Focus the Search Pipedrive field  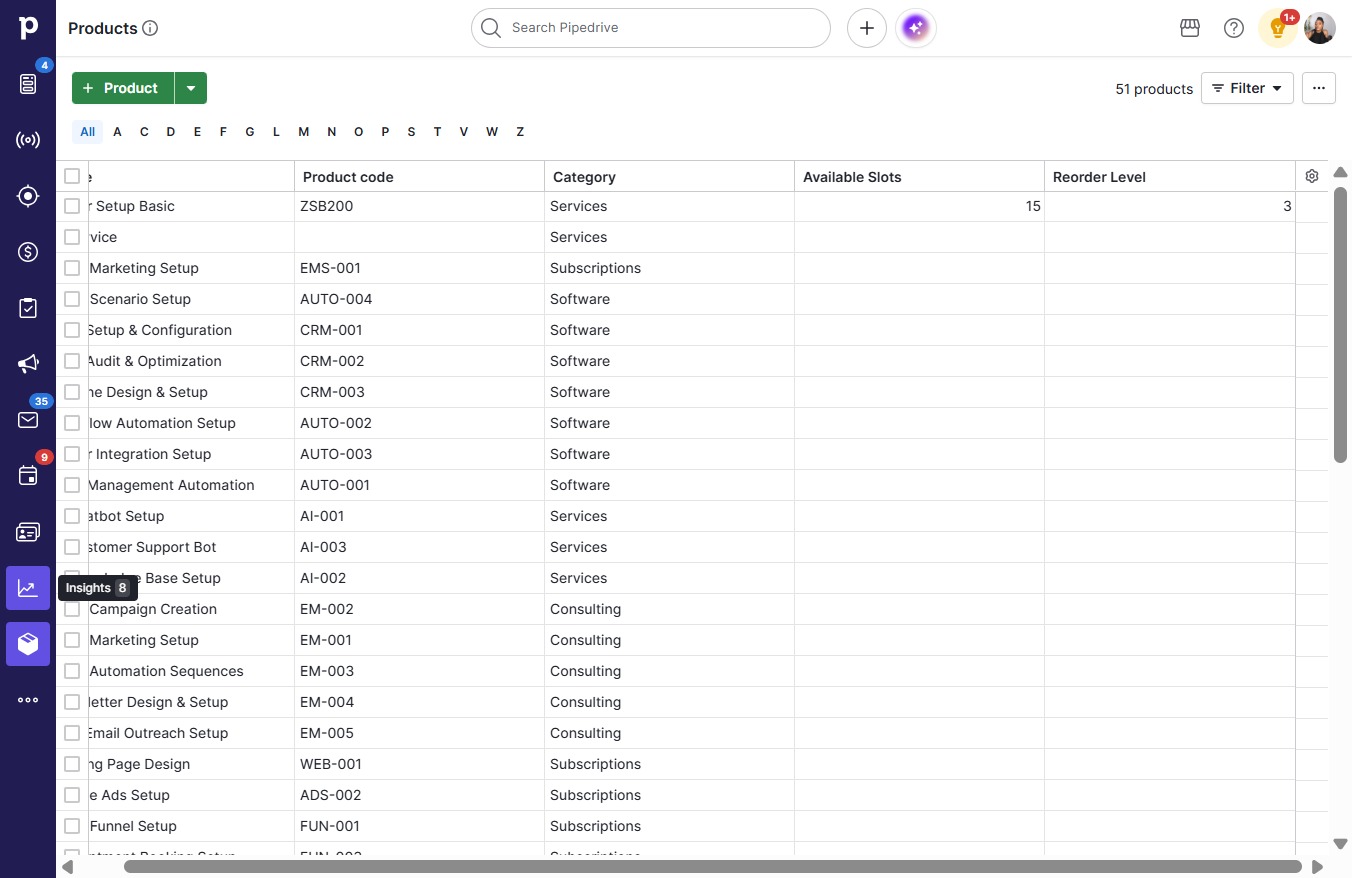point(651,28)
